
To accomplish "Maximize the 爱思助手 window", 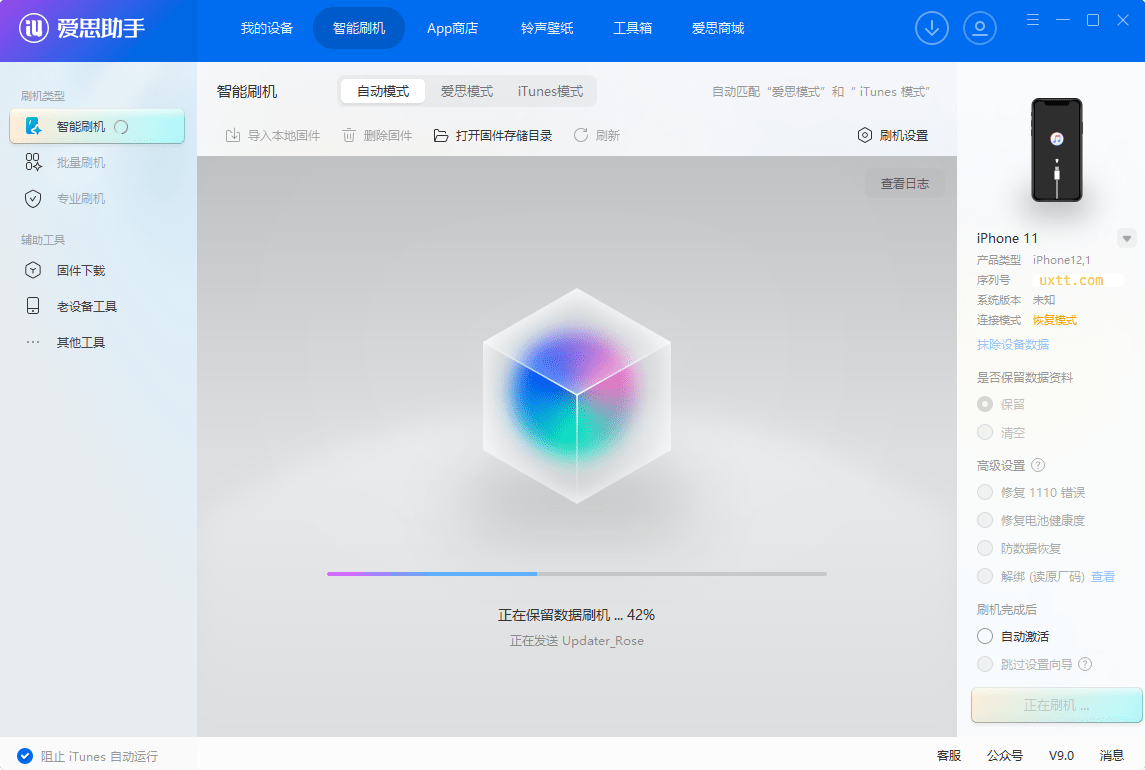I will tap(1093, 20).
